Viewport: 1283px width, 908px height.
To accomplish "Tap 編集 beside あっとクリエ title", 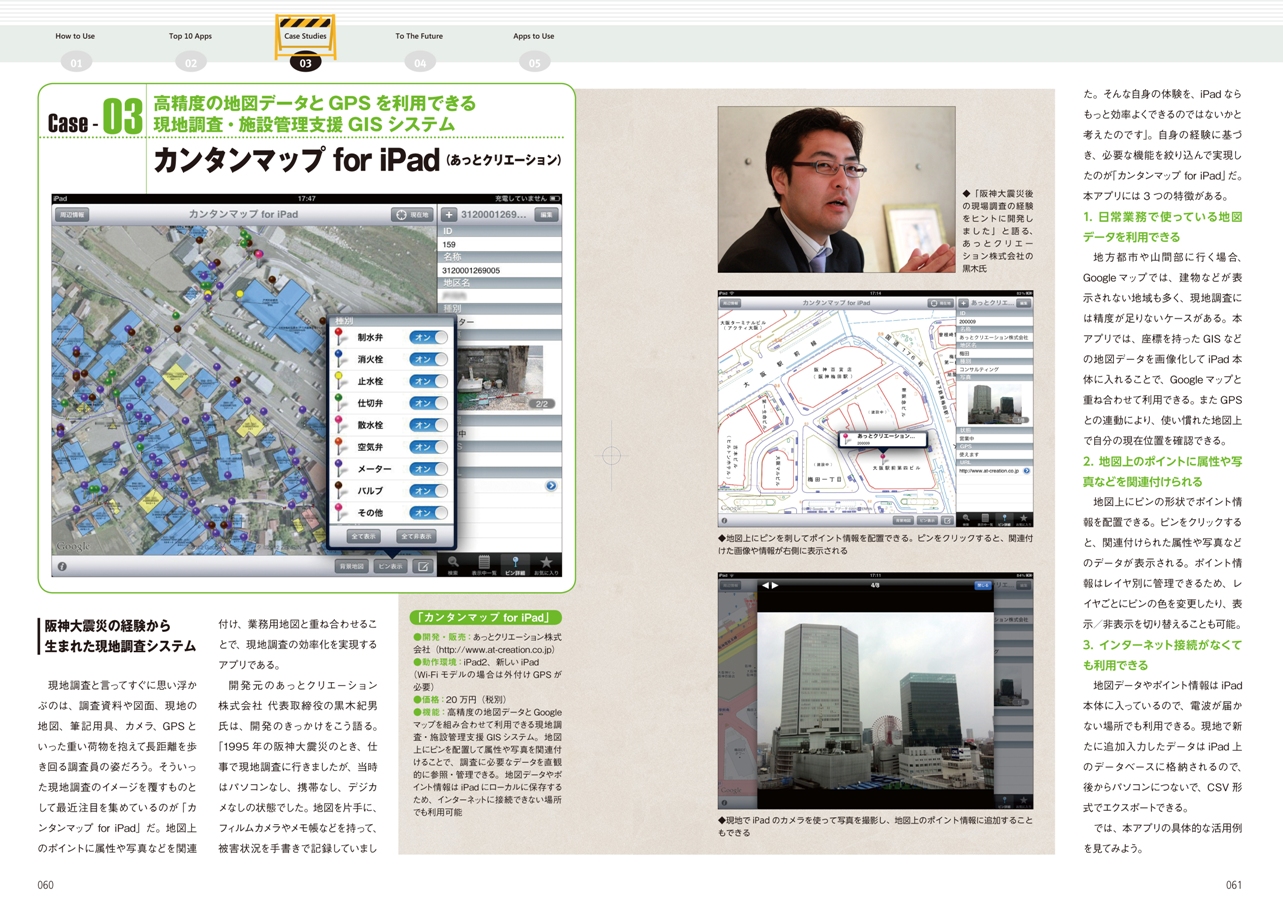I will tap(1023, 302).
